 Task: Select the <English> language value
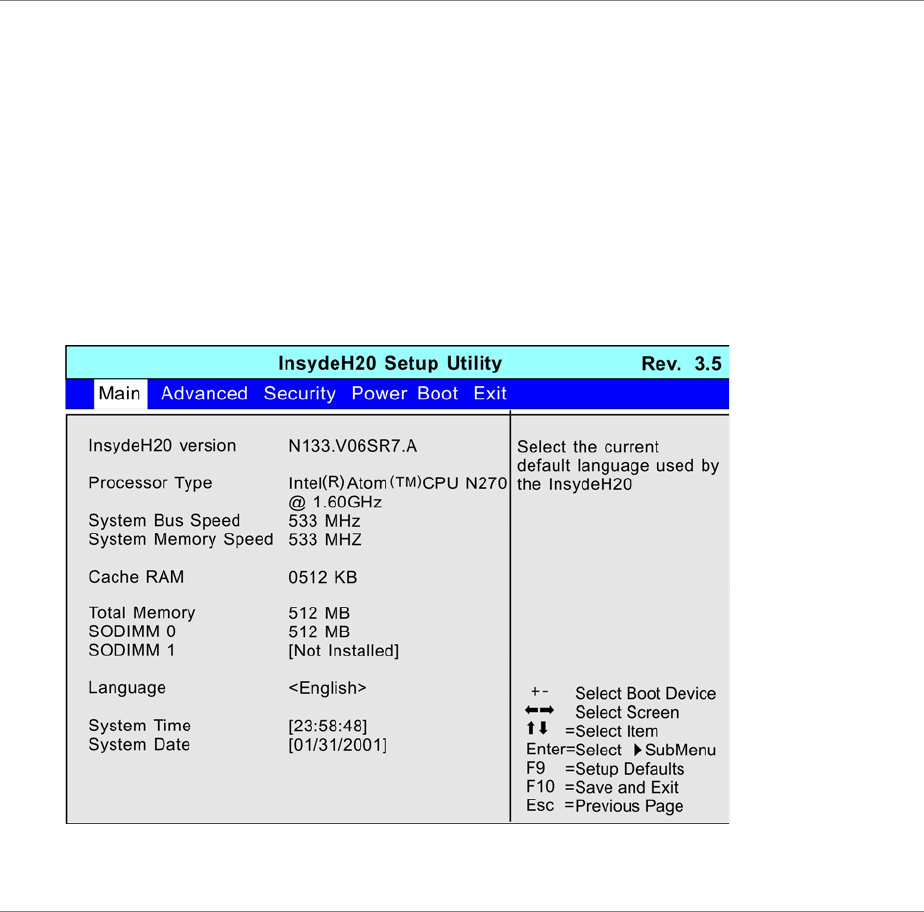click(327, 688)
